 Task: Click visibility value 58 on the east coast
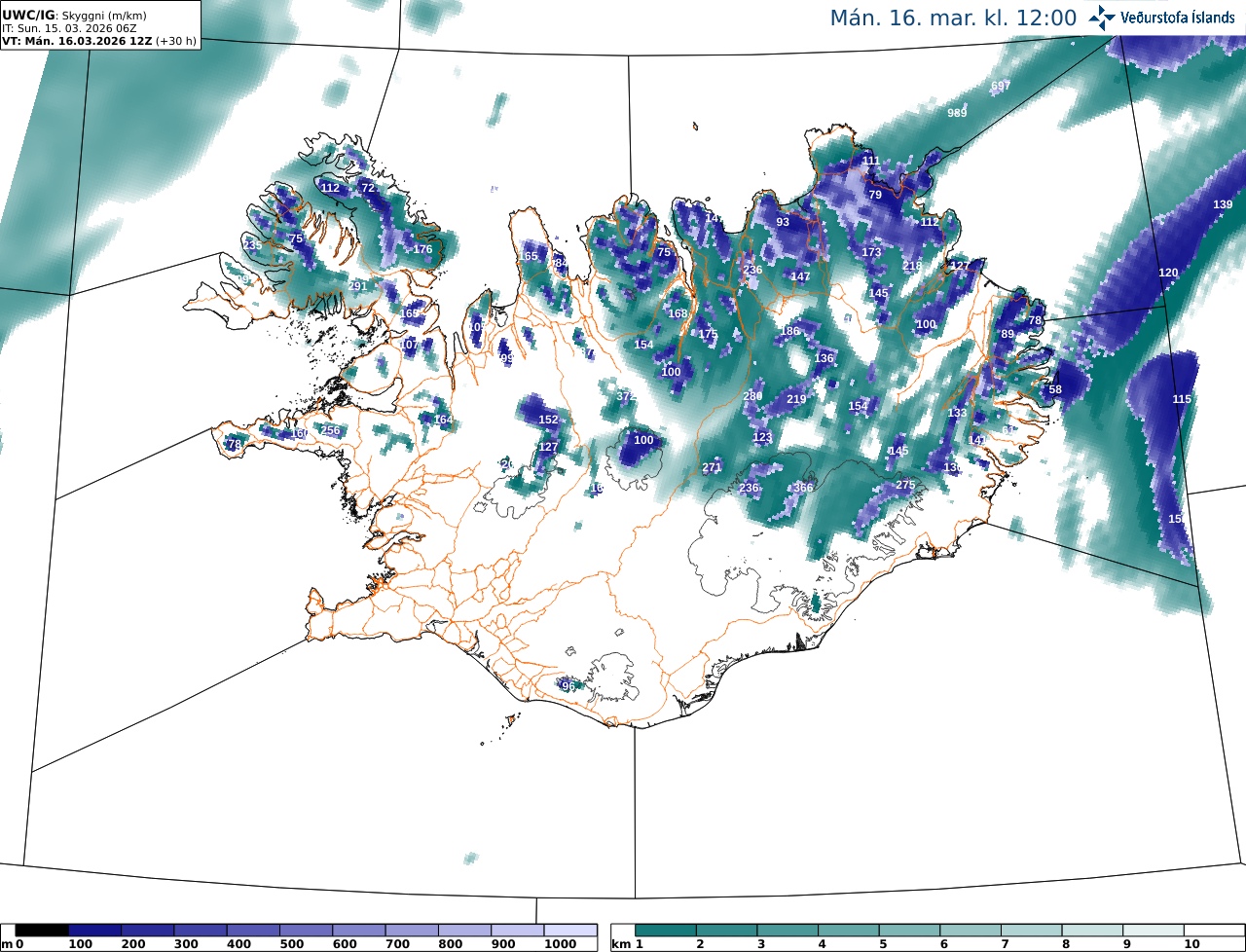coord(1055,389)
